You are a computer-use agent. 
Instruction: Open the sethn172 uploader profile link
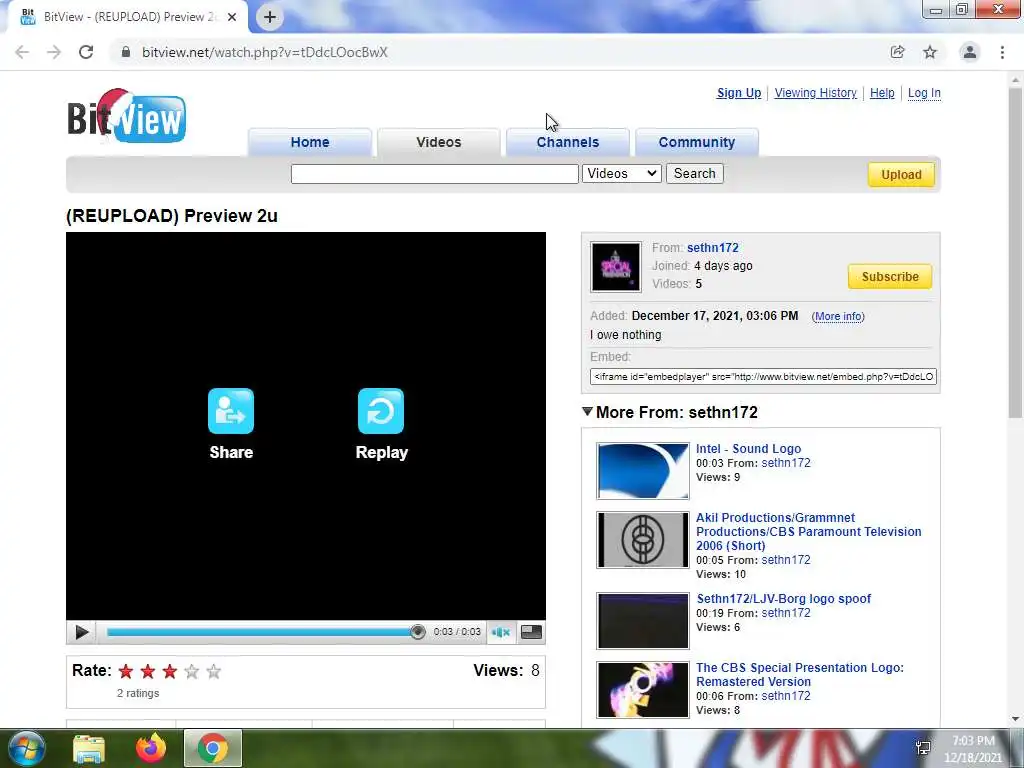point(712,248)
